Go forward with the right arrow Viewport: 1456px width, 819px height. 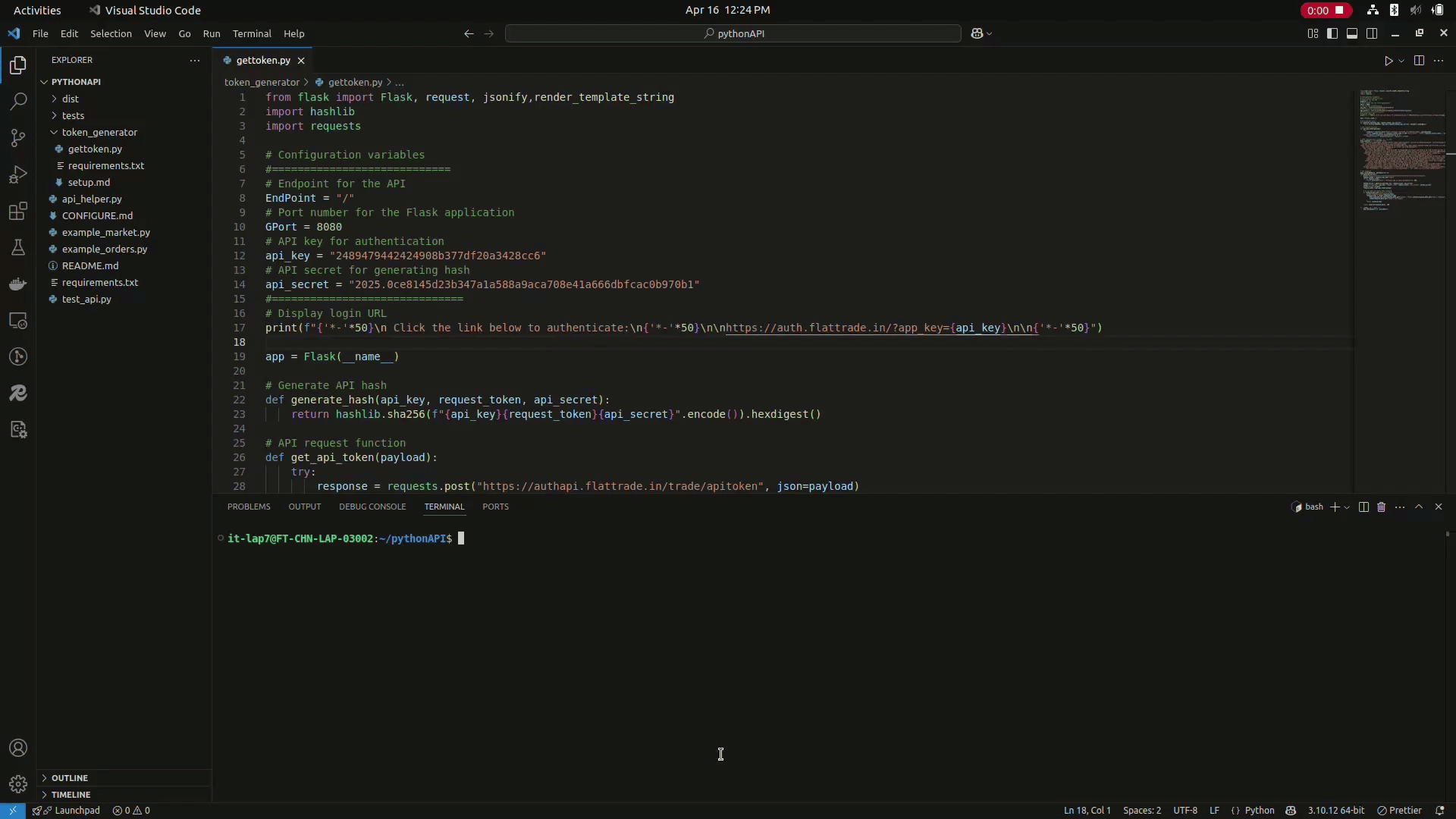pos(488,33)
